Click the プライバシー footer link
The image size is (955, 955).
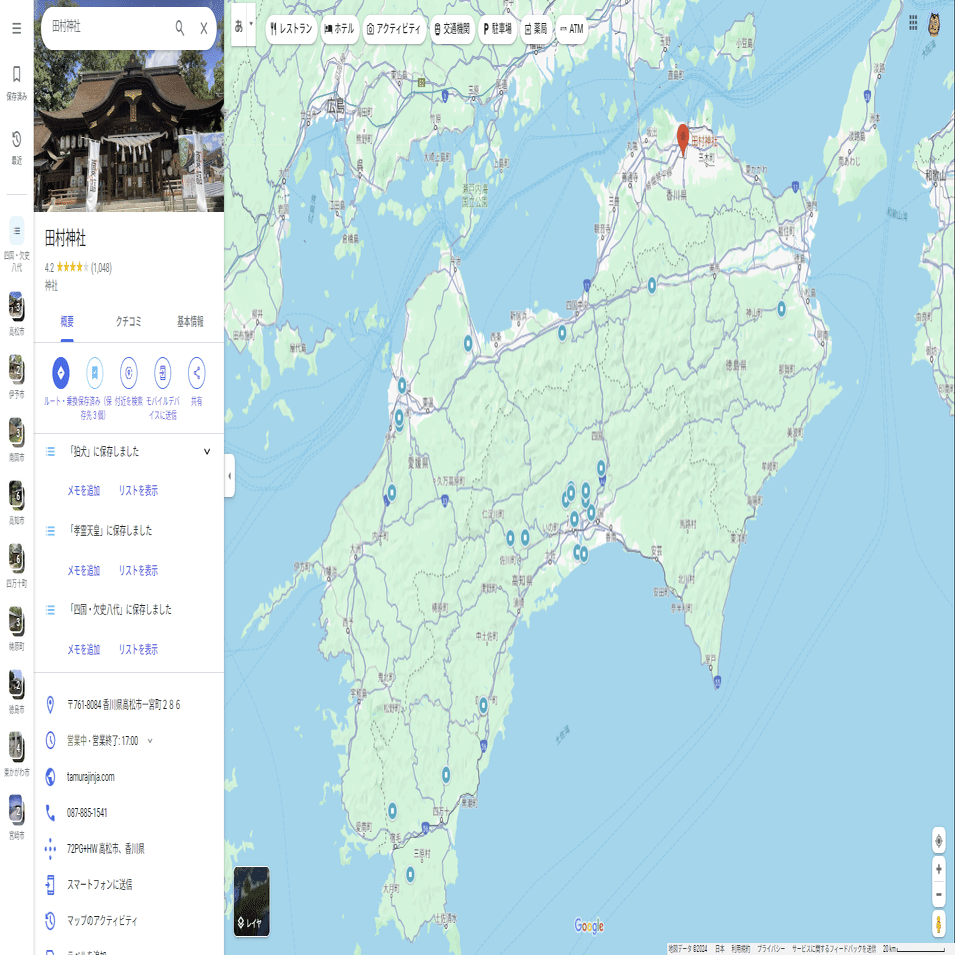[x=770, y=949]
